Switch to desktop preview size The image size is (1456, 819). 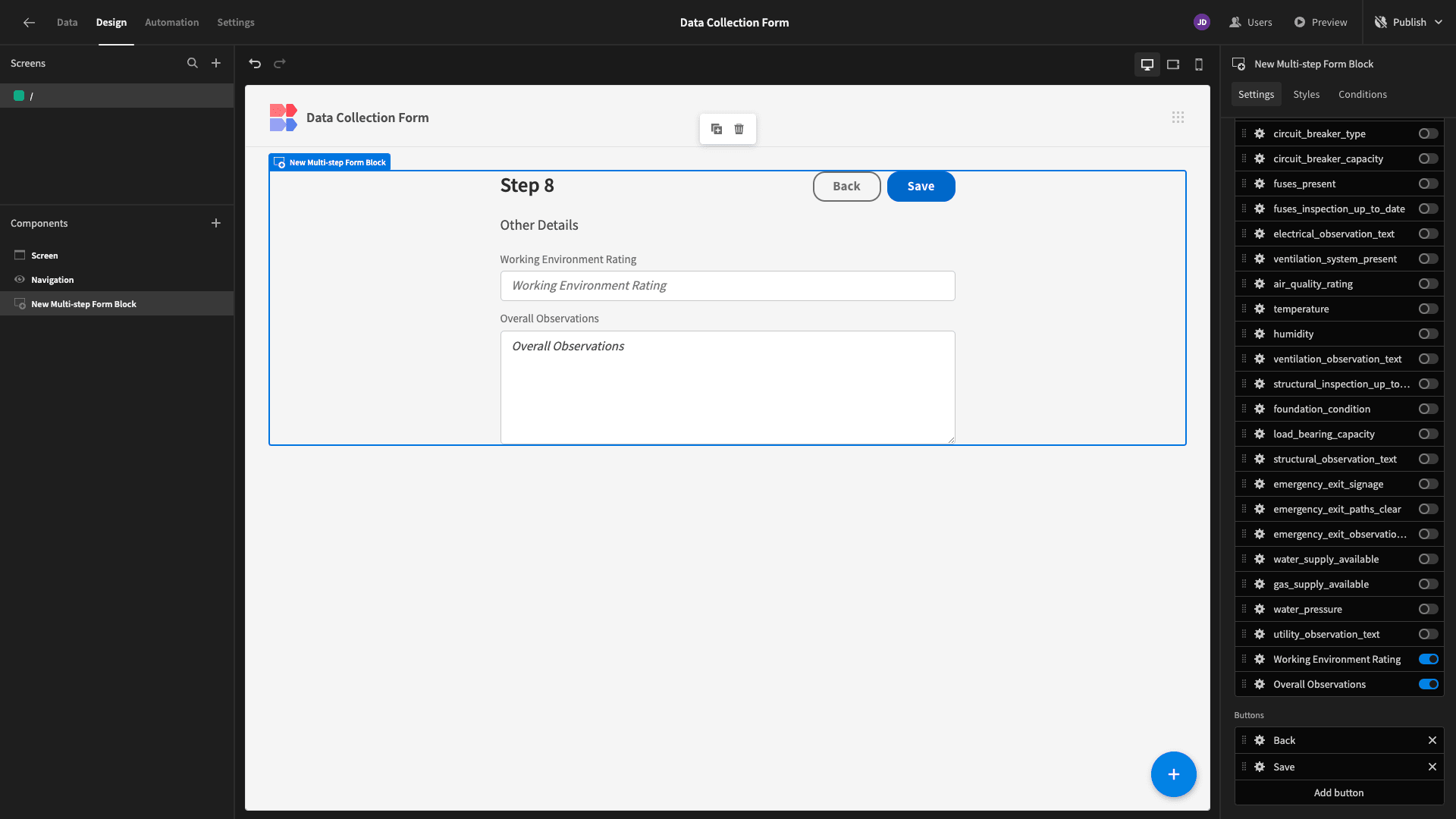click(x=1147, y=64)
